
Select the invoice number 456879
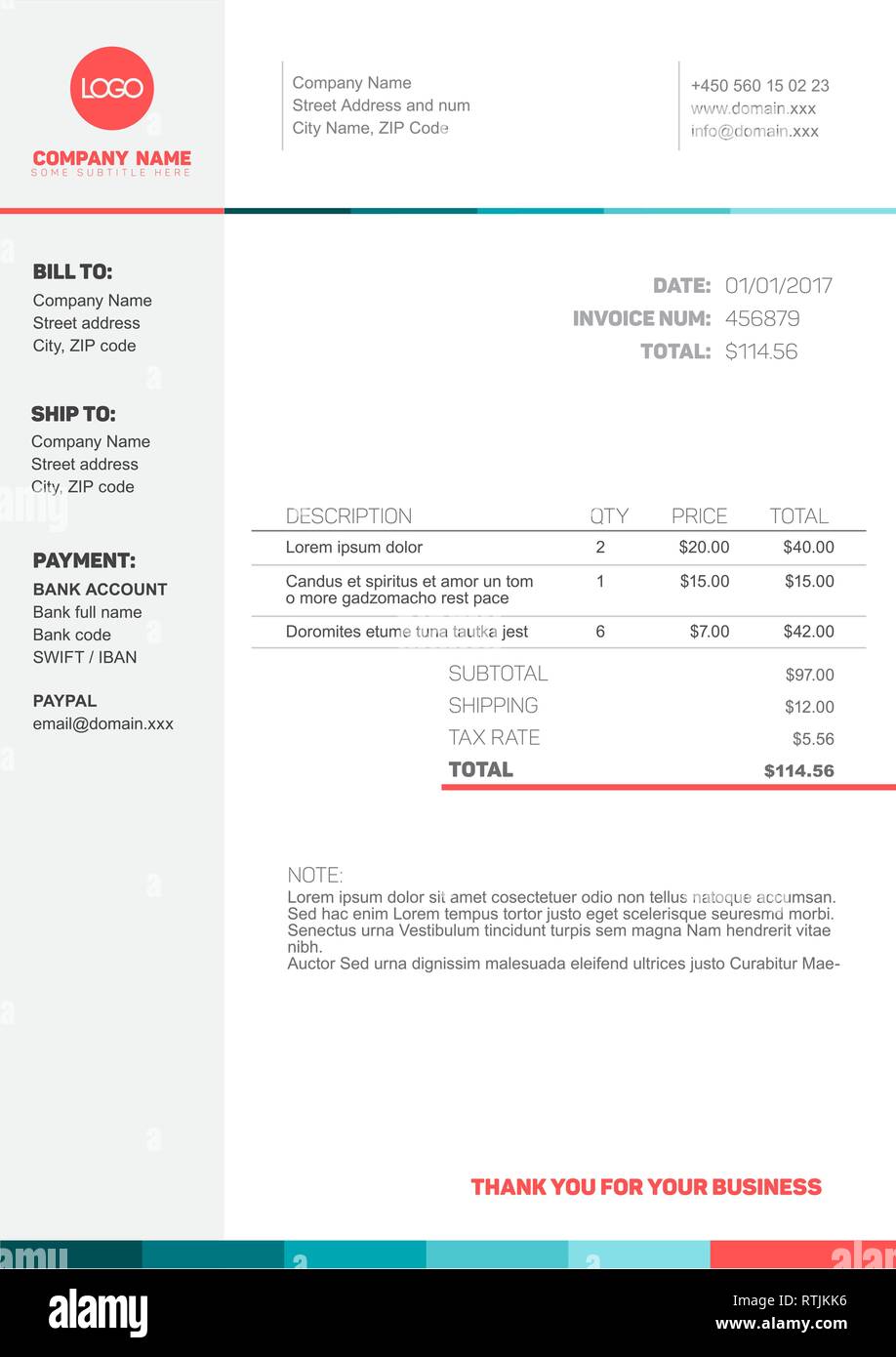(762, 318)
